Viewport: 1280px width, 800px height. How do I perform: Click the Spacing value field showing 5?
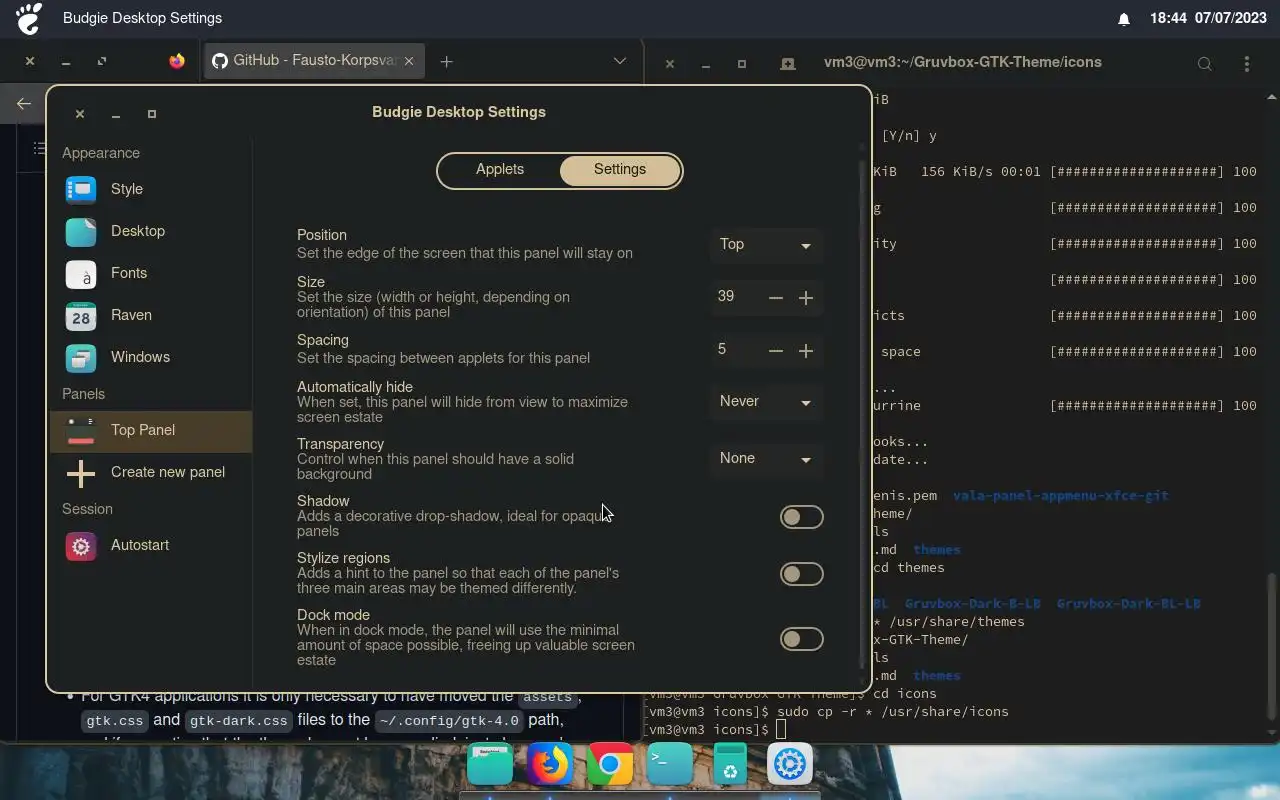[x=735, y=350]
